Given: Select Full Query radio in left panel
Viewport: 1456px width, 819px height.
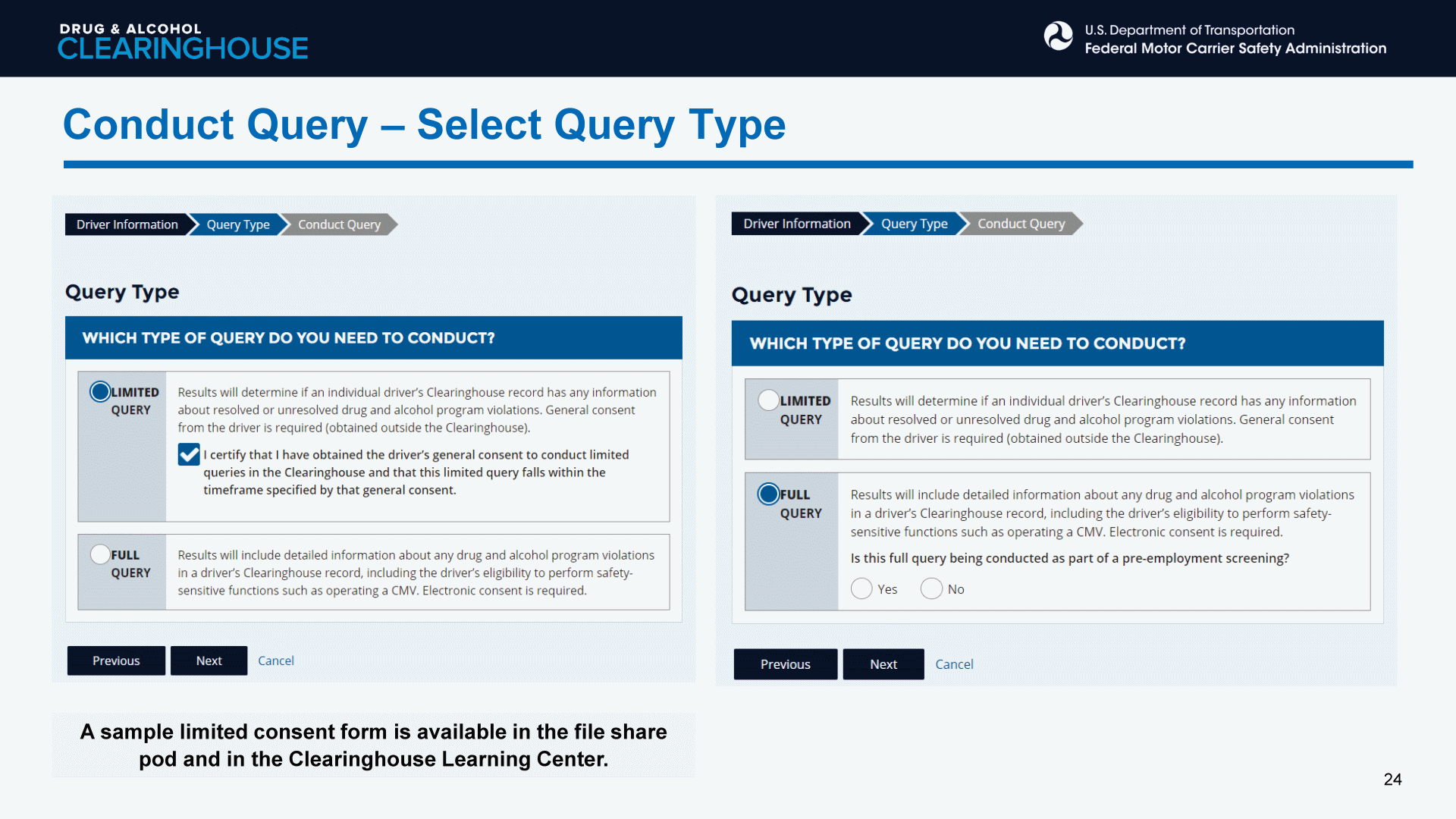Looking at the screenshot, I should [x=100, y=554].
